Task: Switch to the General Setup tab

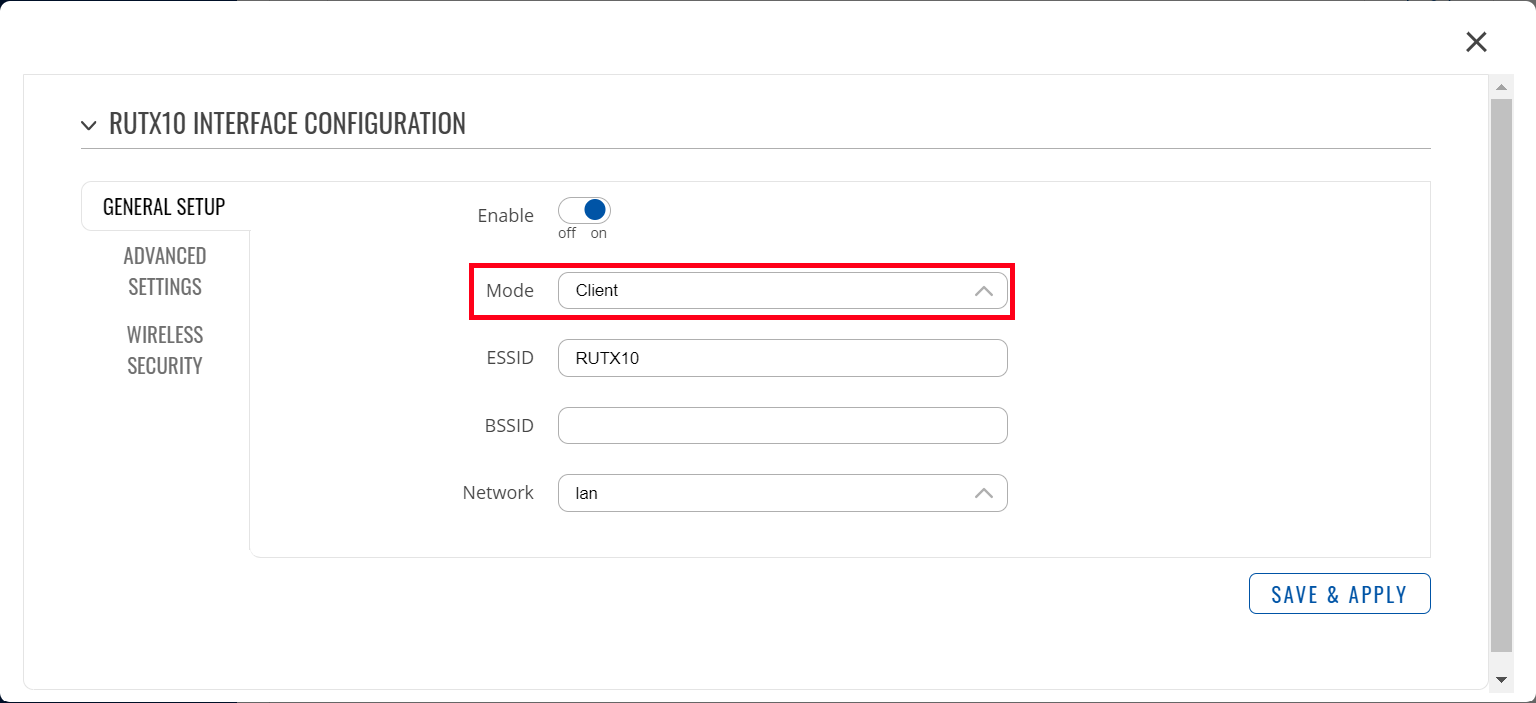Action: pyautogui.click(x=164, y=207)
